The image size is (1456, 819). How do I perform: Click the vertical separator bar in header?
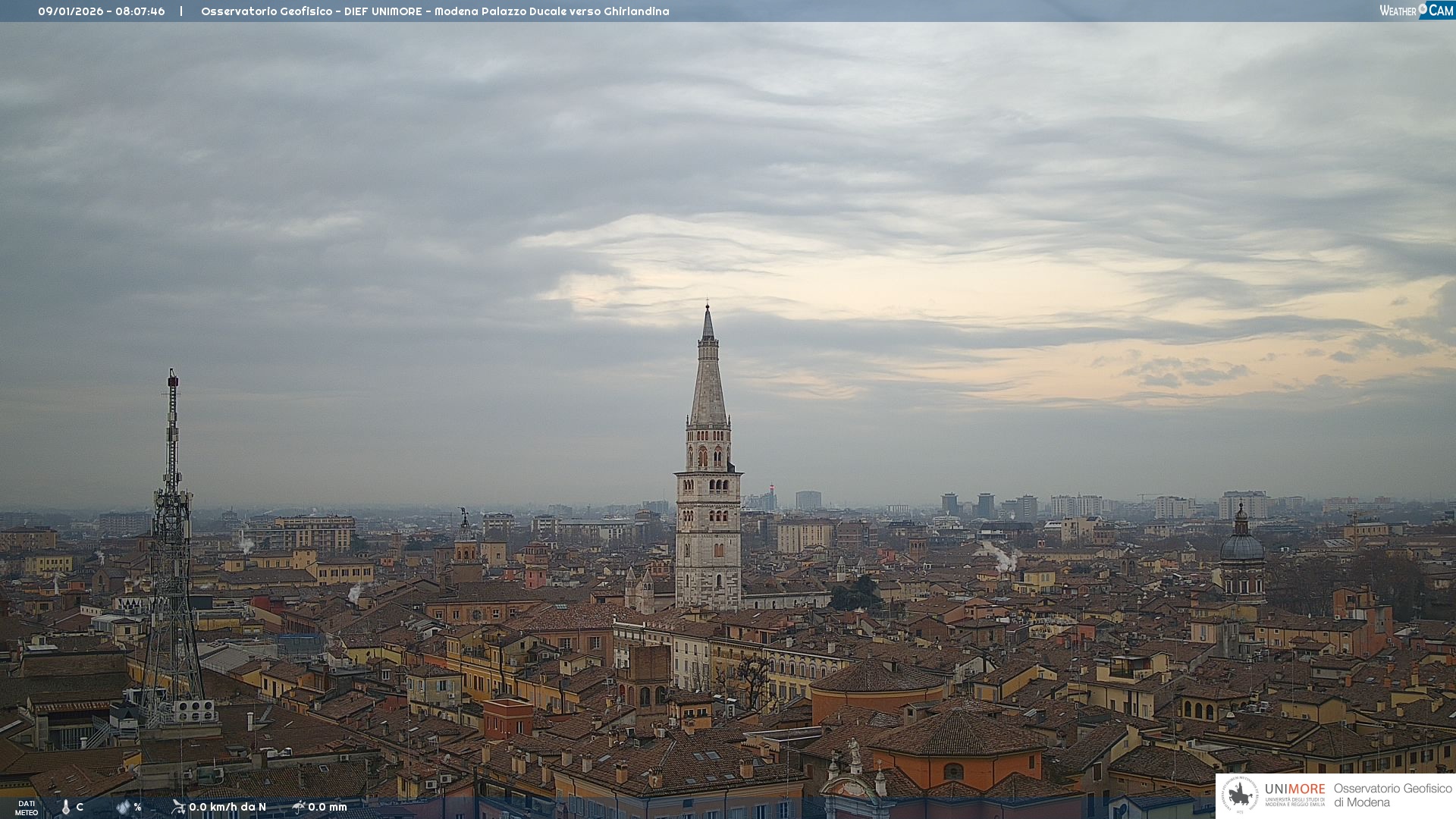click(x=181, y=11)
